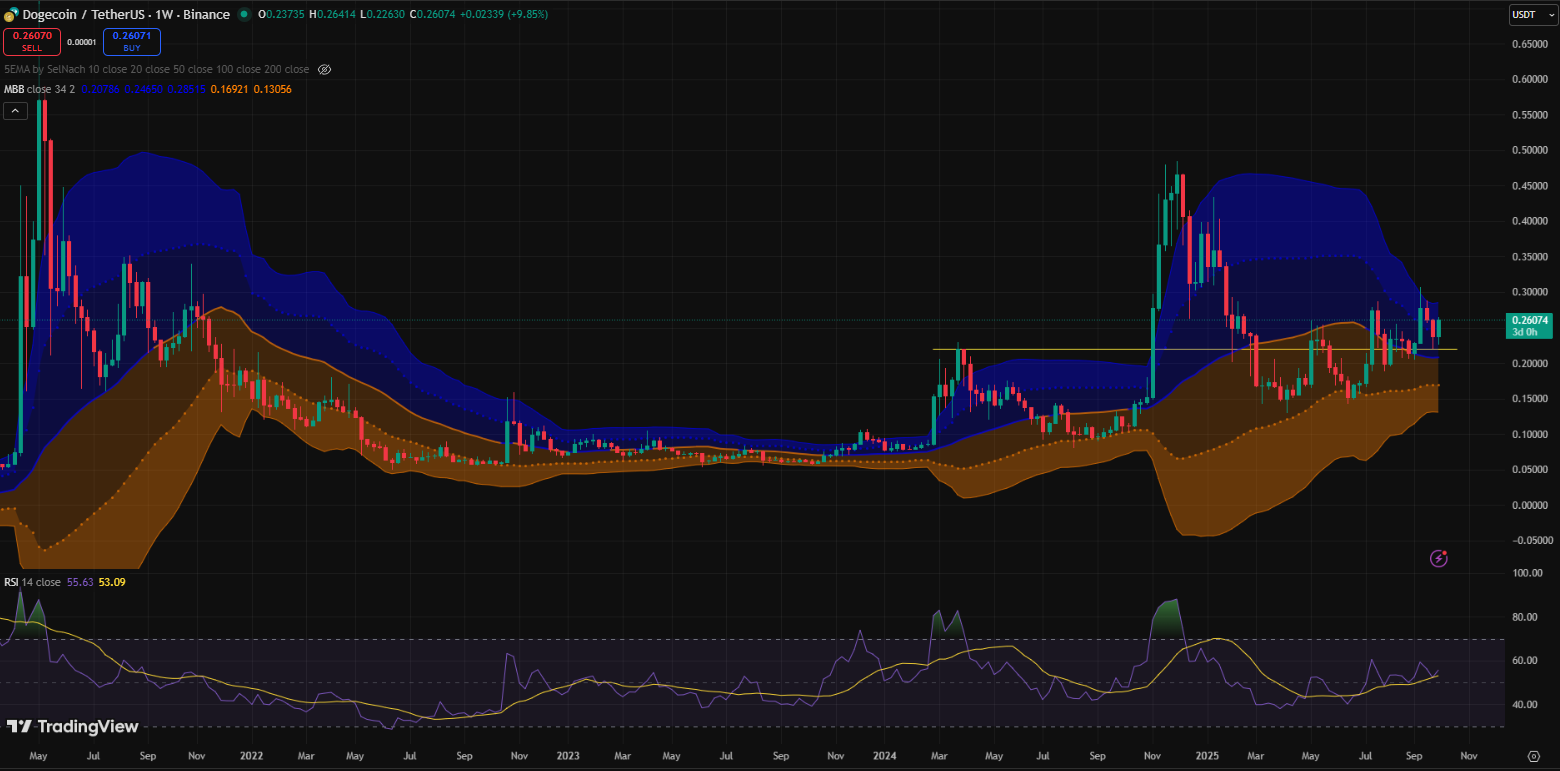Image resolution: width=1560 pixels, height=771 pixels.
Task: Select the RSI indicator legend
Action: click(x=13, y=581)
